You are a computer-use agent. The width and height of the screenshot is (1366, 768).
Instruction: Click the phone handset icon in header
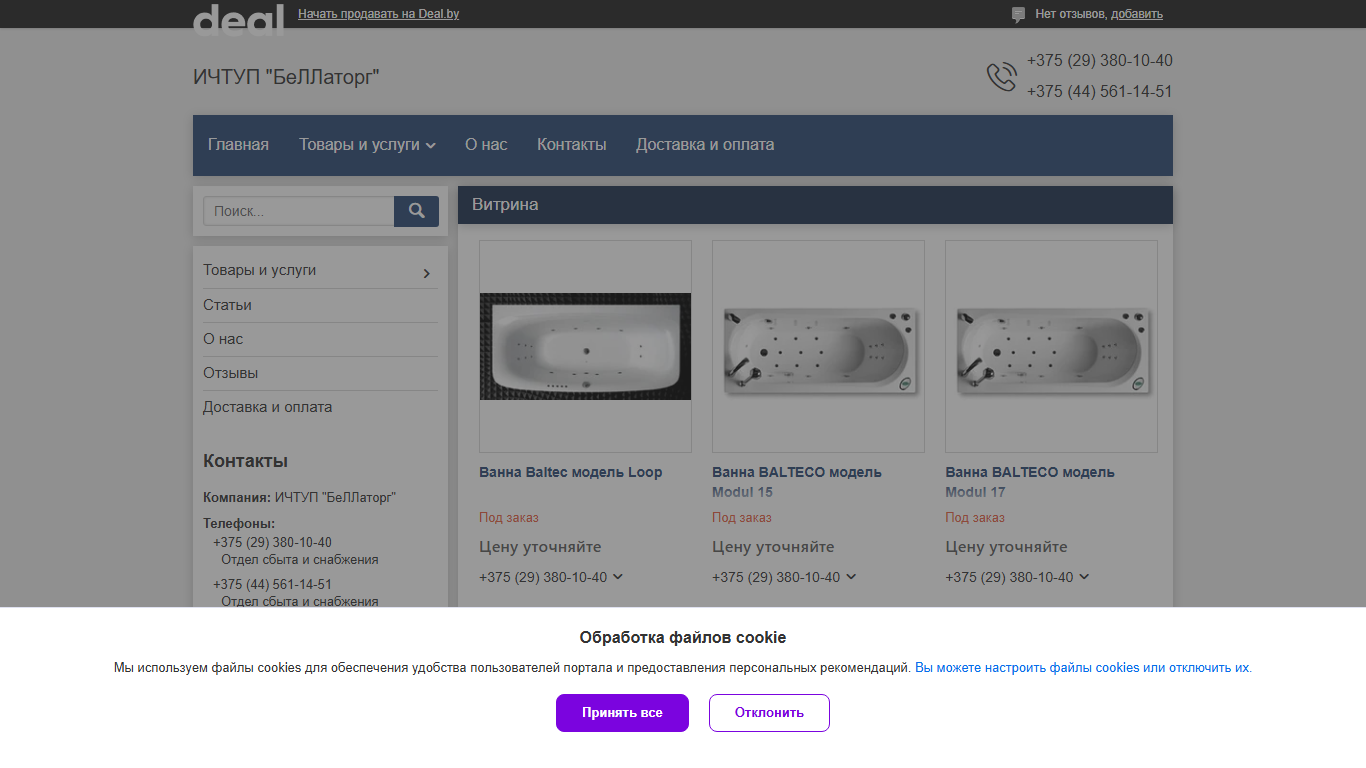coord(1001,76)
